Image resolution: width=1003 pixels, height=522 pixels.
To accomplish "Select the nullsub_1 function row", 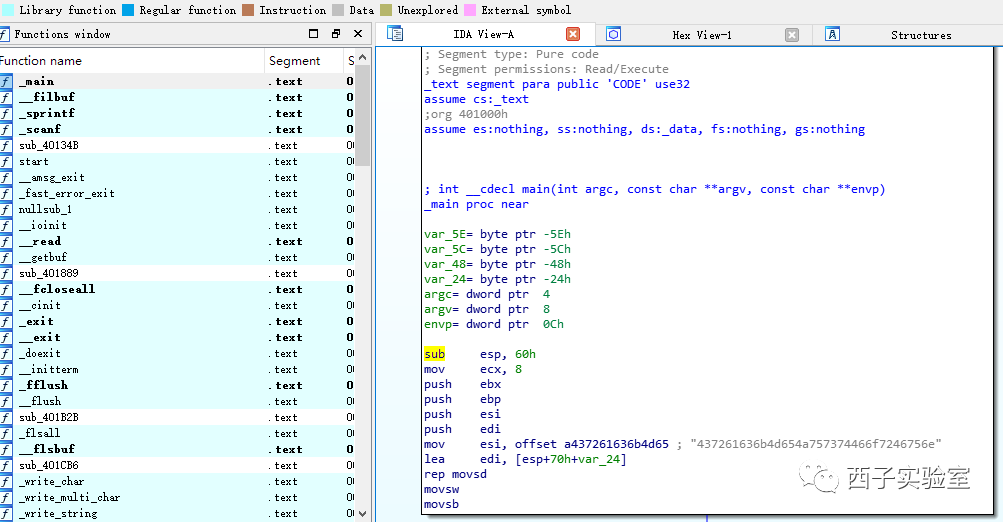I will 178,209.
